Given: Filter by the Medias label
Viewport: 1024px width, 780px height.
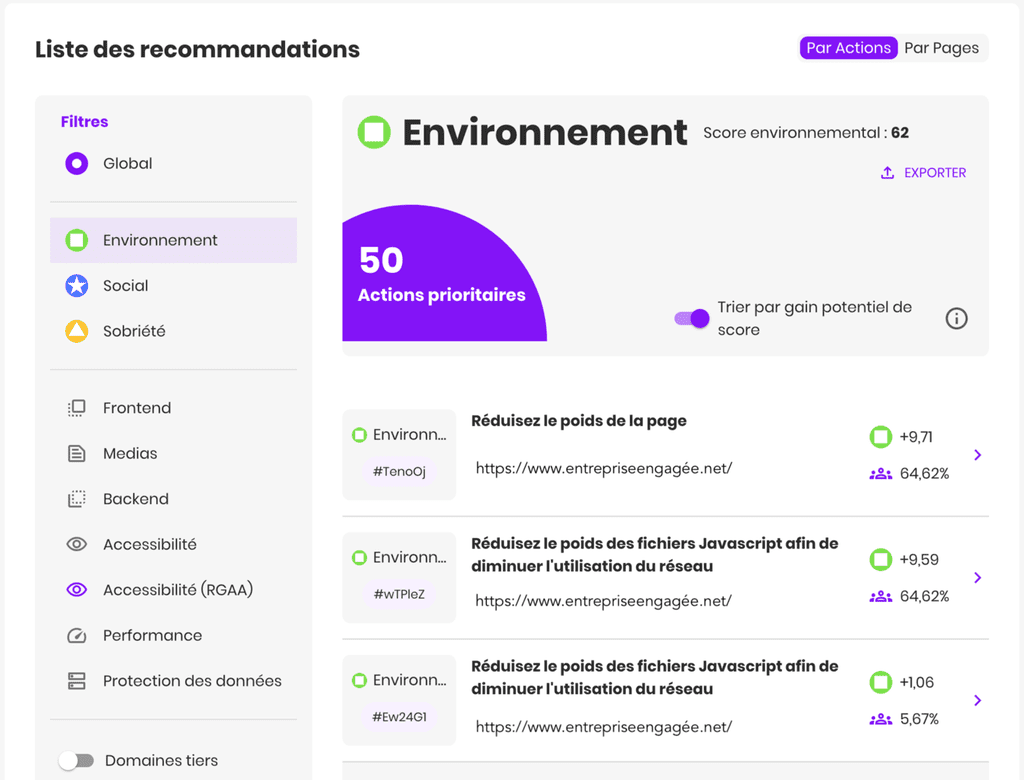Looking at the screenshot, I should [x=130, y=453].
